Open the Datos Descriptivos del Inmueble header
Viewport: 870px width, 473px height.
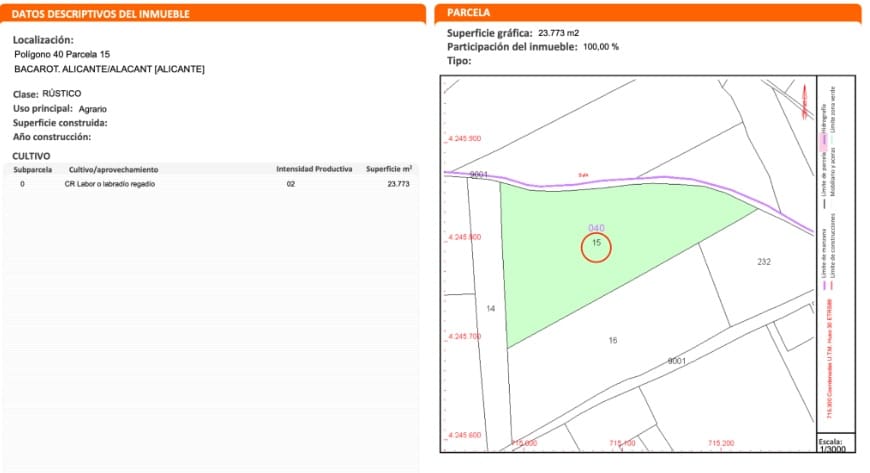click(100, 14)
